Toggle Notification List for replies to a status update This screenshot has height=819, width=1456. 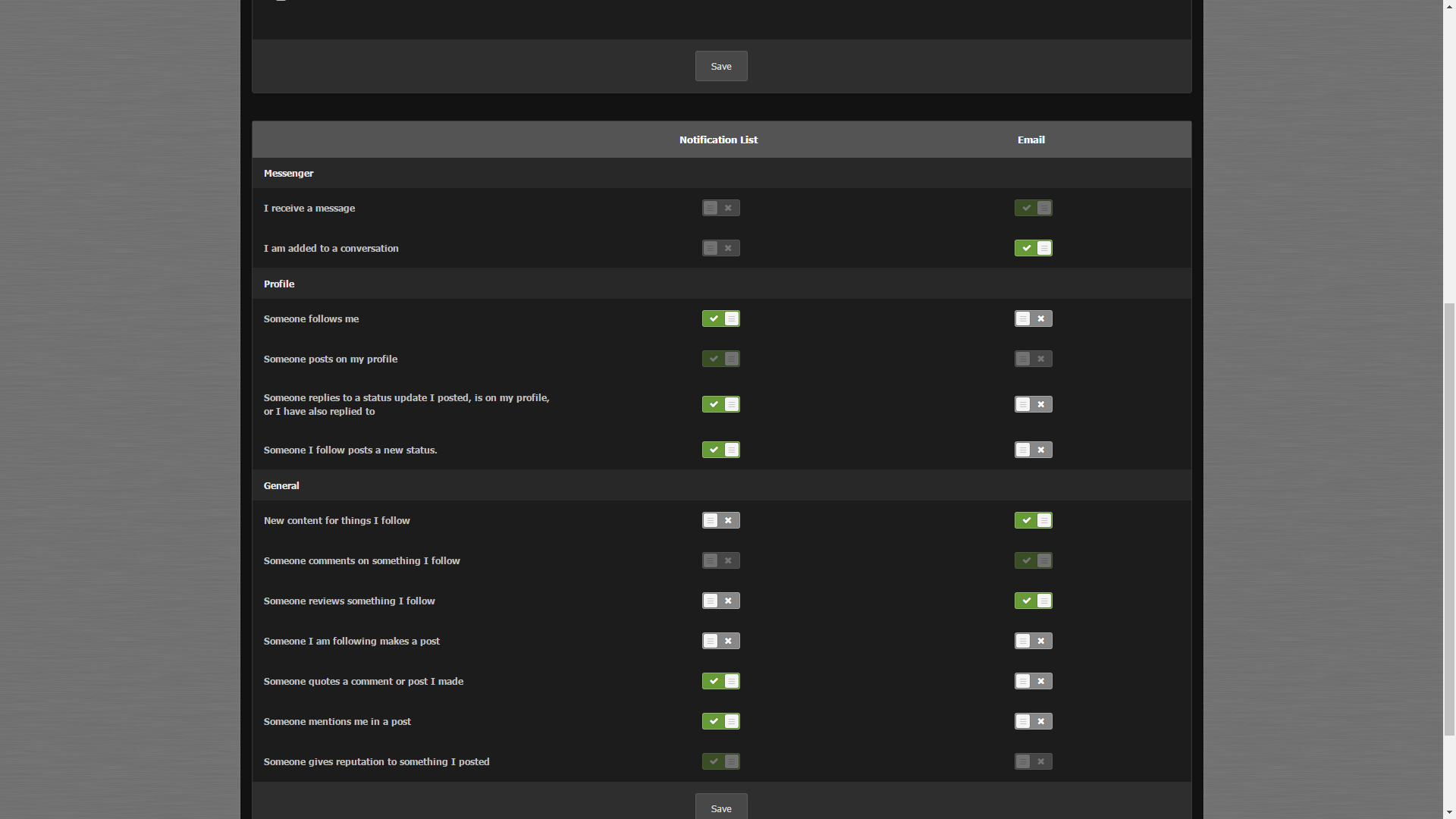[x=720, y=404]
